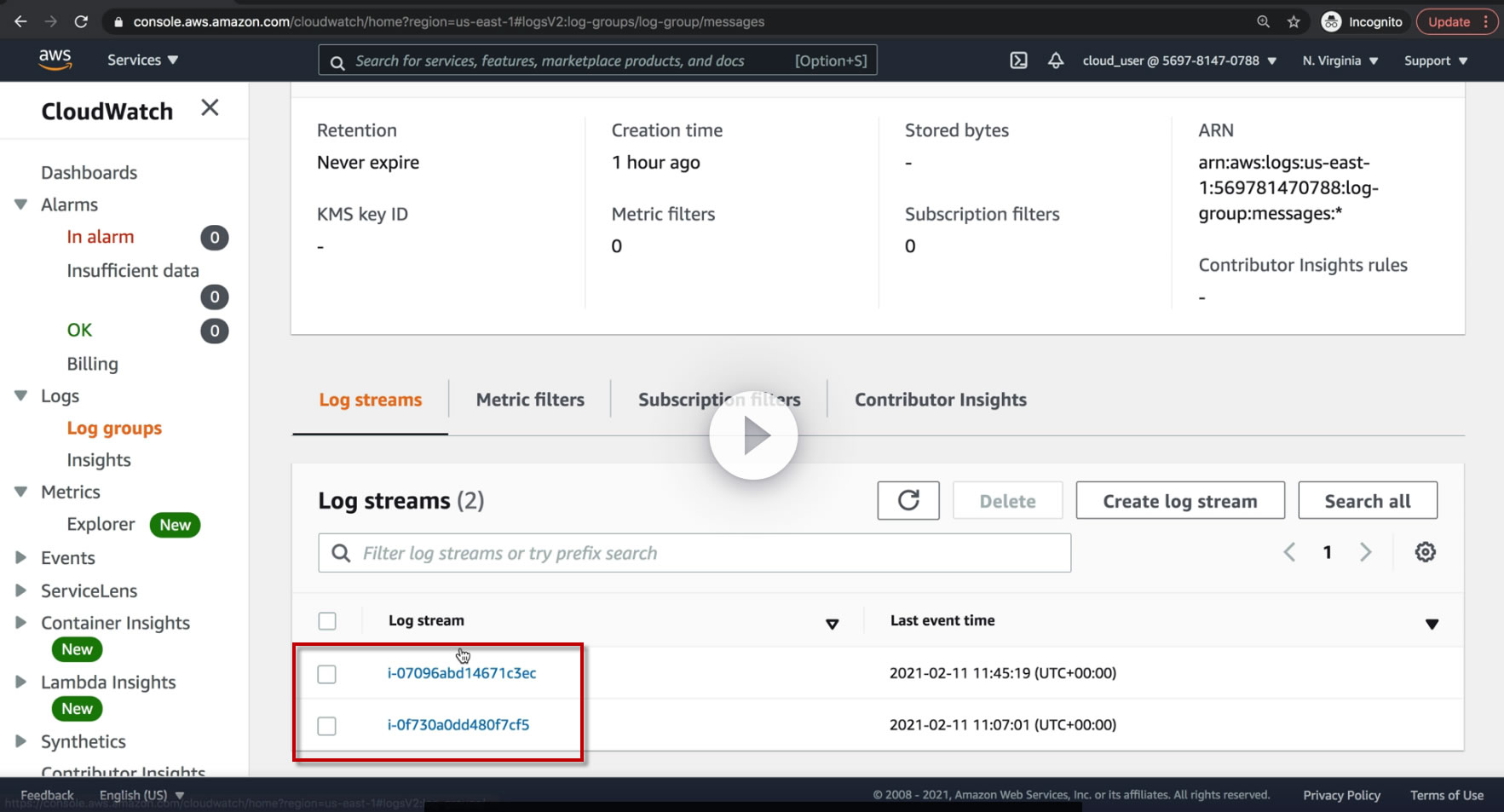The width and height of the screenshot is (1504, 812).
Task: Open log stream i-07096abd14671c3ec
Action: point(462,673)
